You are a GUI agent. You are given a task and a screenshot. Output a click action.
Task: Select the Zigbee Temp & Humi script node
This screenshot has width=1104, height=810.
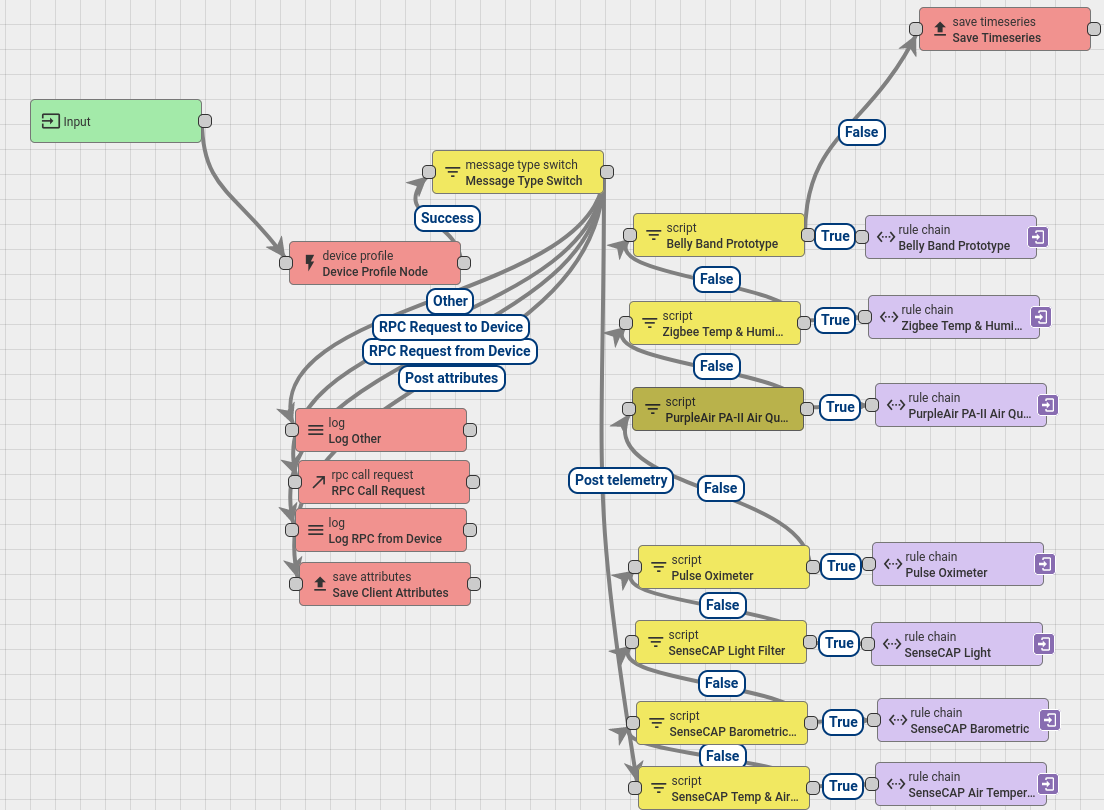(x=715, y=323)
